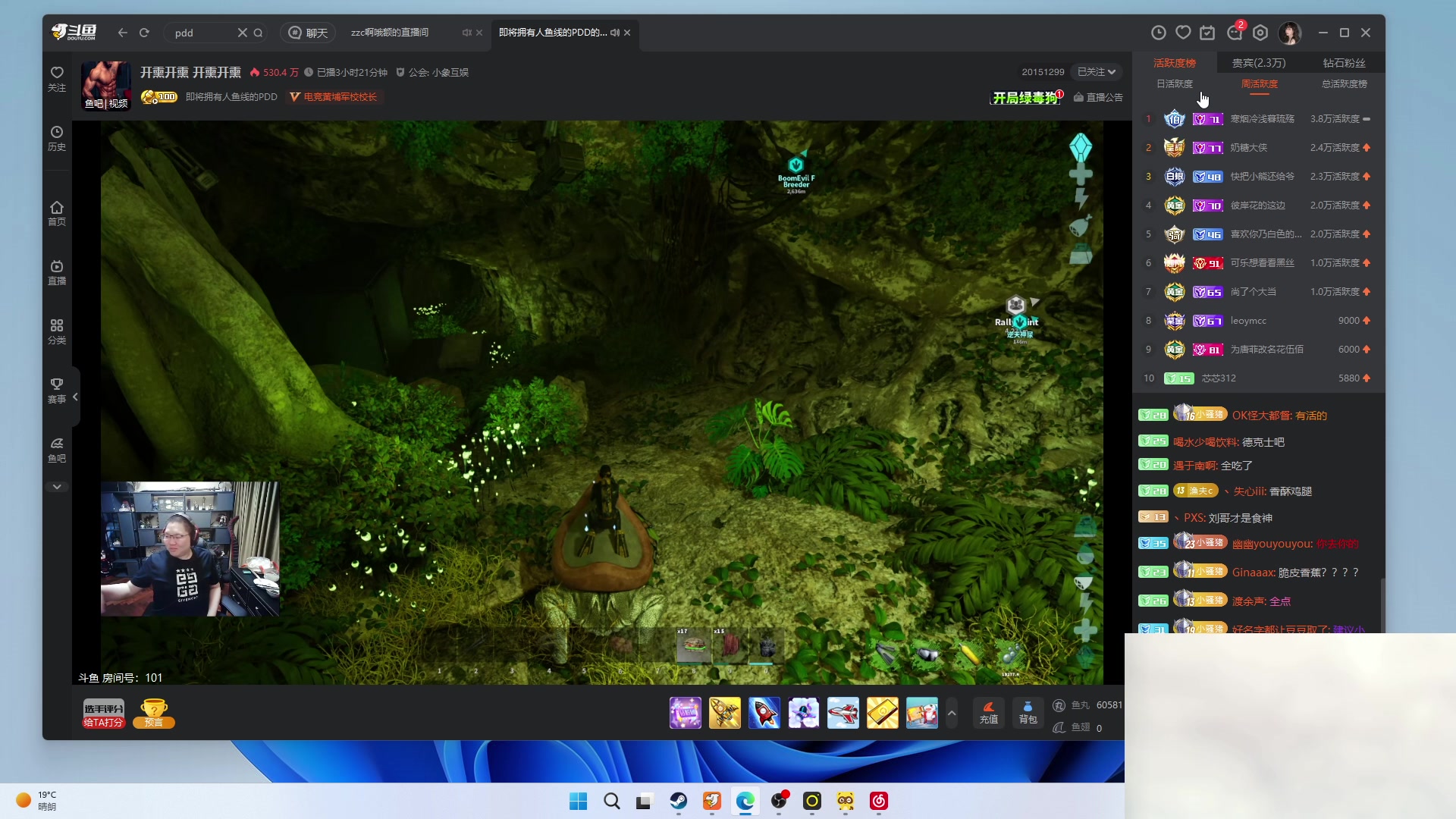Open the 预言 prediction trophy button

[x=154, y=714]
